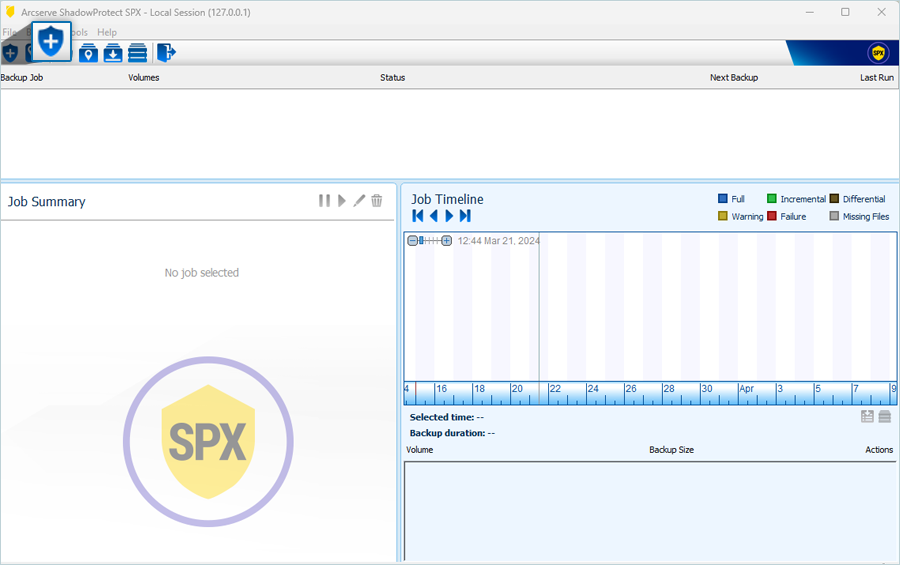Click the green Incremental legend swatch

point(771,199)
